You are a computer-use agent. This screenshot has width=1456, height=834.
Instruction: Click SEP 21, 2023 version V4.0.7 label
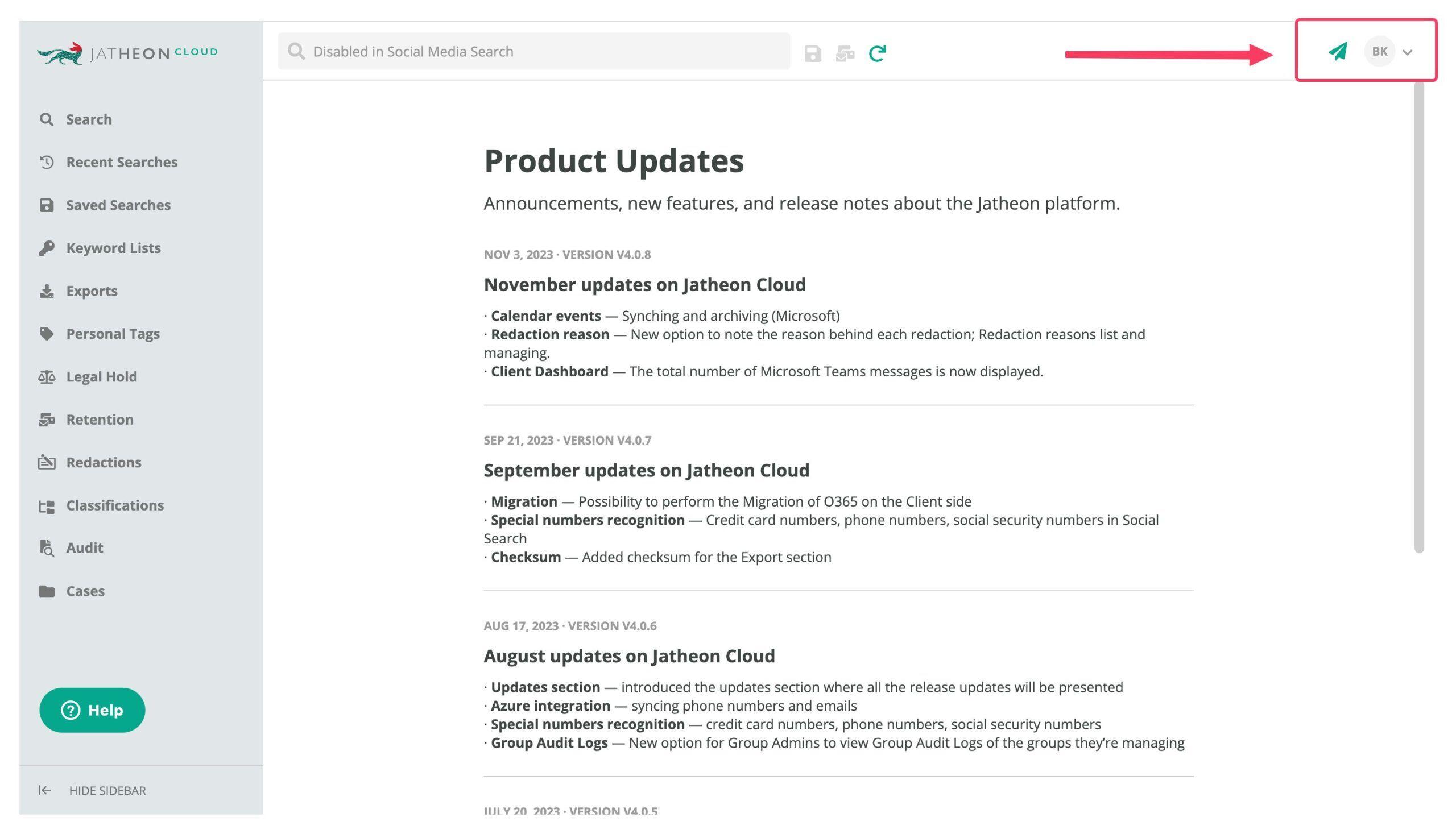(567, 440)
